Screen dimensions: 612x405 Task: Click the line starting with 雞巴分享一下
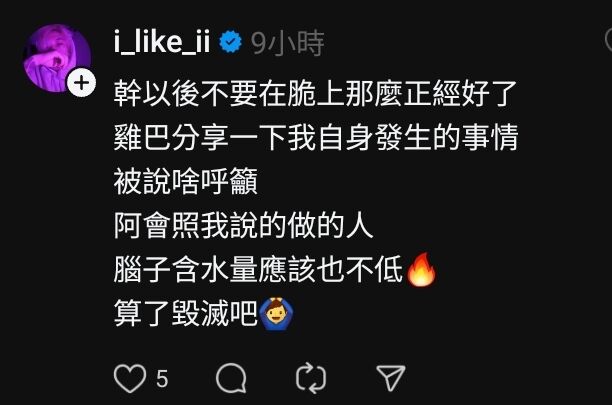click(x=316, y=137)
